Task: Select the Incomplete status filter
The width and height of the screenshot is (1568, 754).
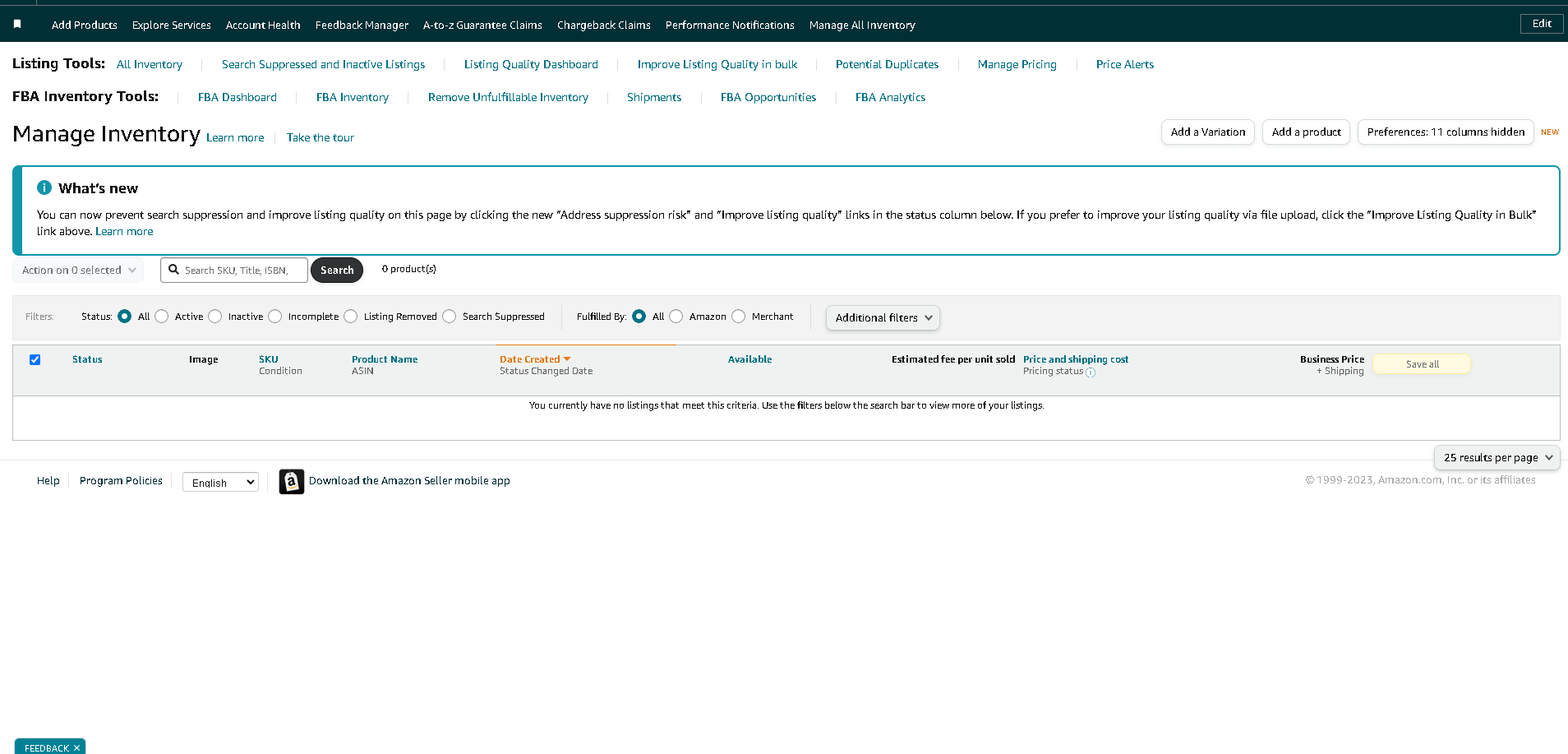Action: click(x=275, y=317)
